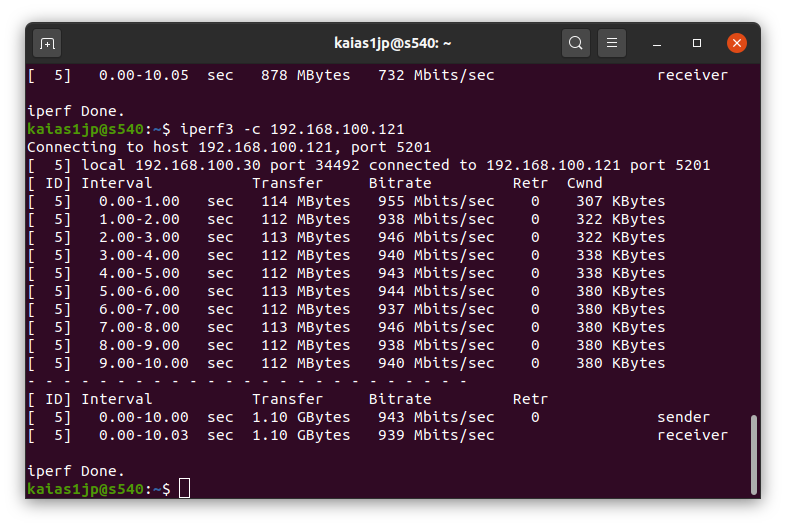786x527 pixels.
Task: Click the iperf3 -c 192.168.100.121 command
Action: [292, 129]
